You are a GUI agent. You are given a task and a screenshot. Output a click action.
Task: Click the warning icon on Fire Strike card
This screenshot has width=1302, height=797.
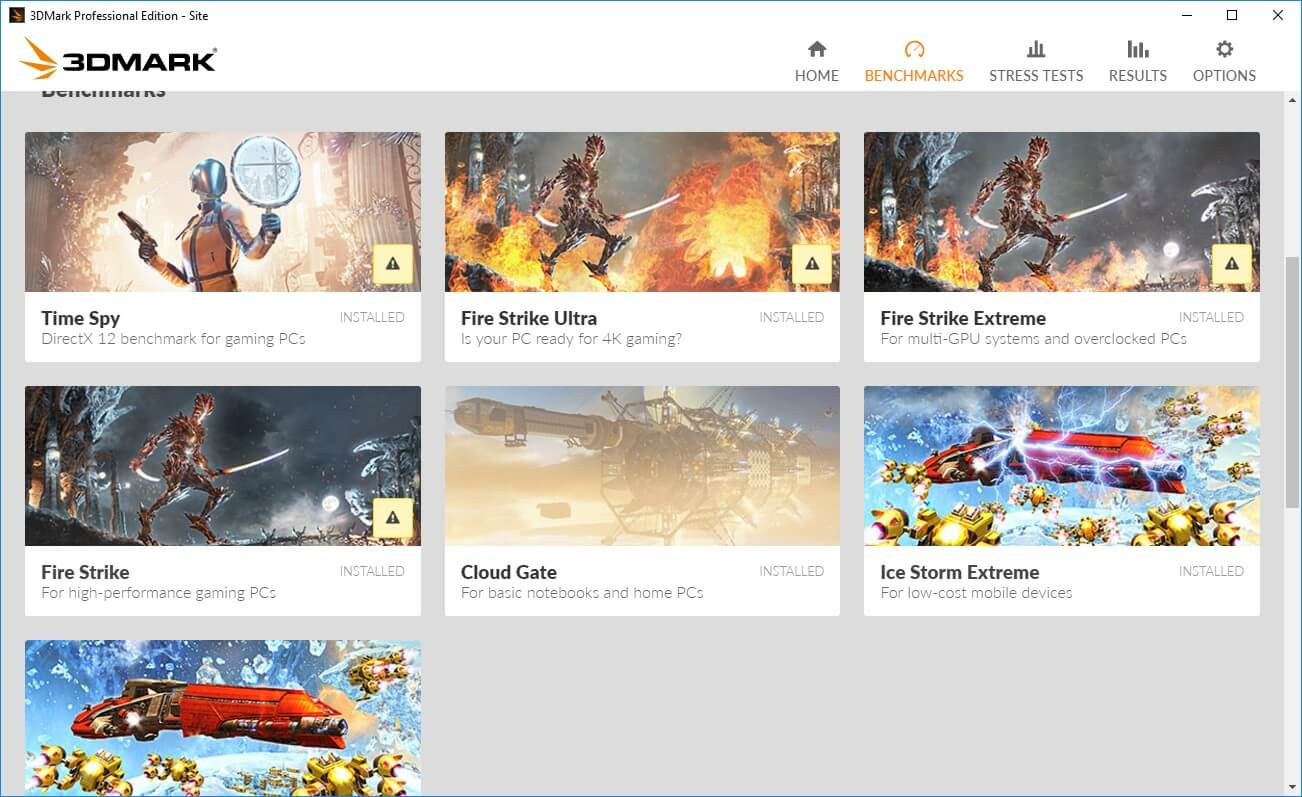point(393,518)
